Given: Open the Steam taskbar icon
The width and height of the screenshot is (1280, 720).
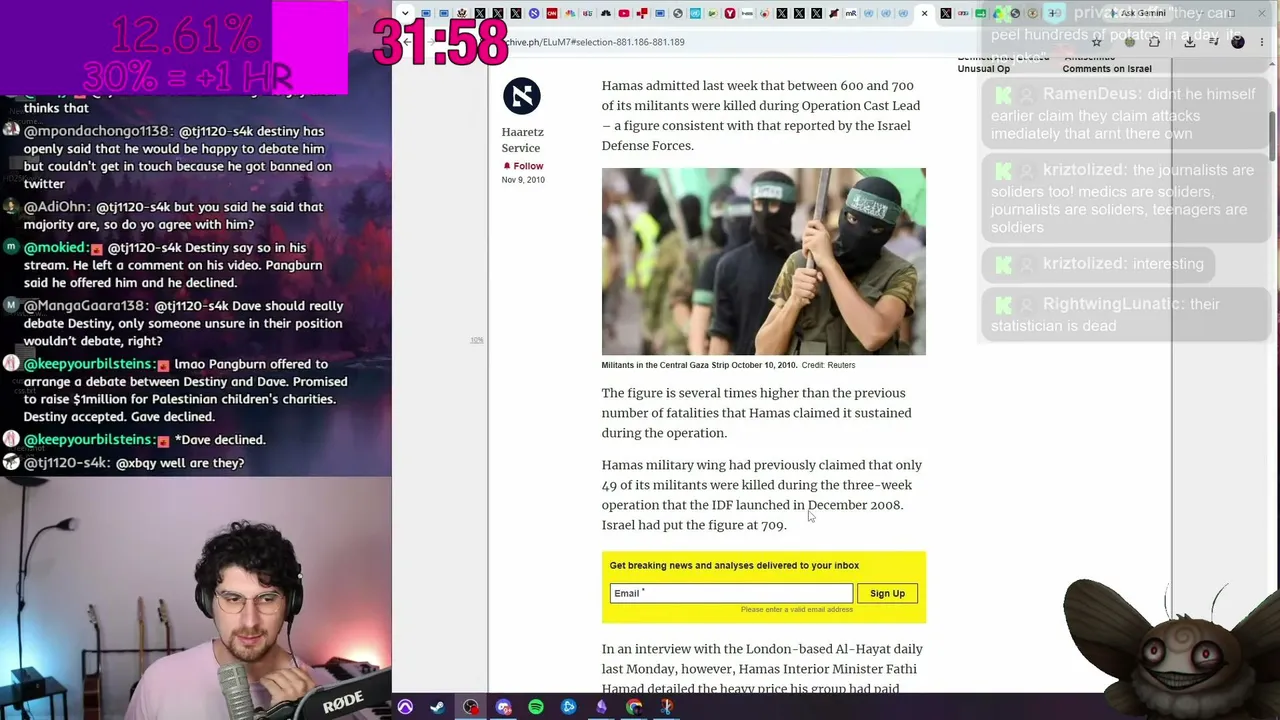Looking at the screenshot, I should 438,707.
